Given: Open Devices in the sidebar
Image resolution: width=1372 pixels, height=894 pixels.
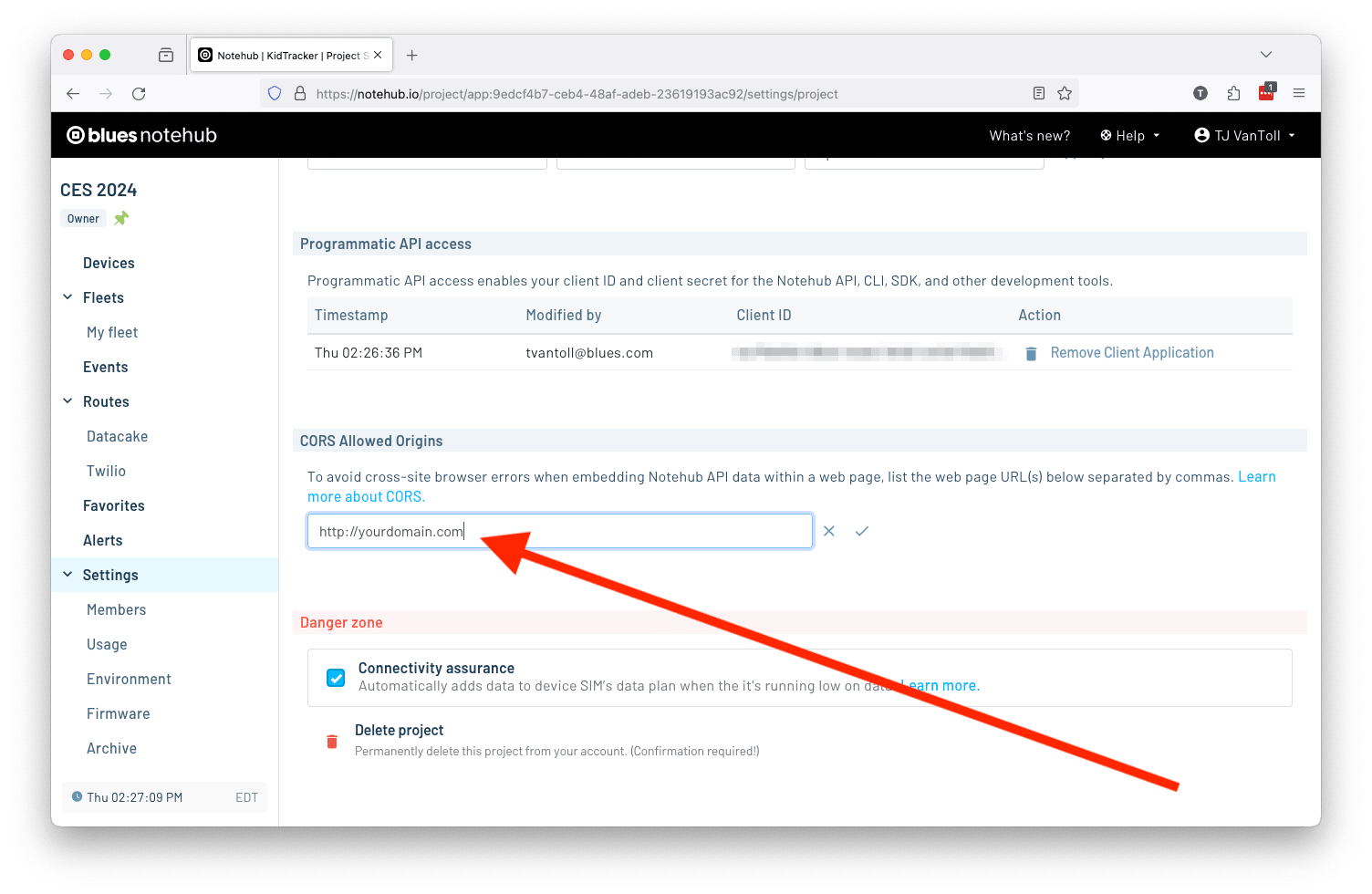Looking at the screenshot, I should 109,263.
